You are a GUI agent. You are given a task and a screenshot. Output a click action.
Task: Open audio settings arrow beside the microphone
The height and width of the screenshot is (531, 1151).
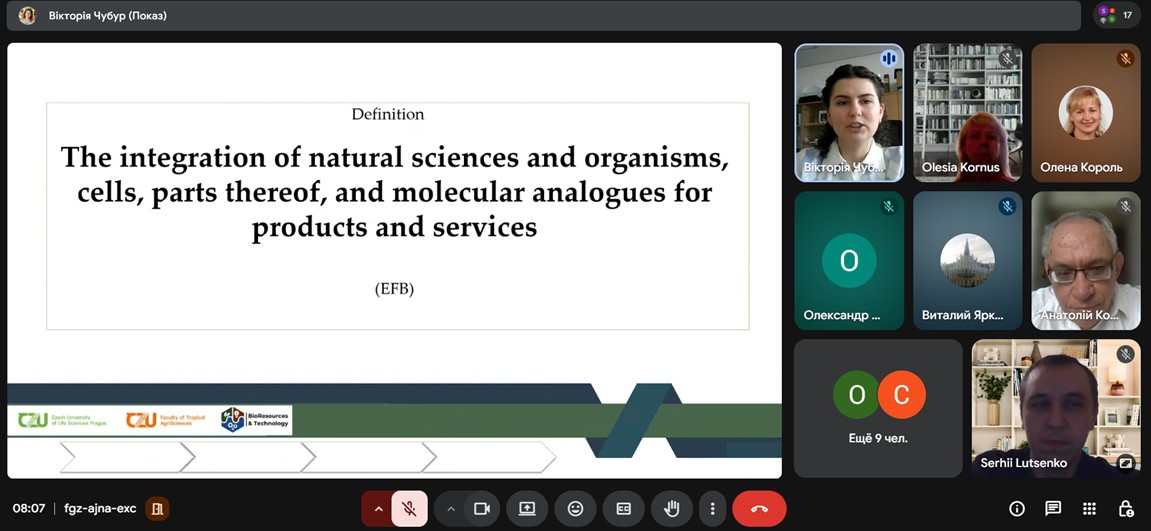(378, 509)
